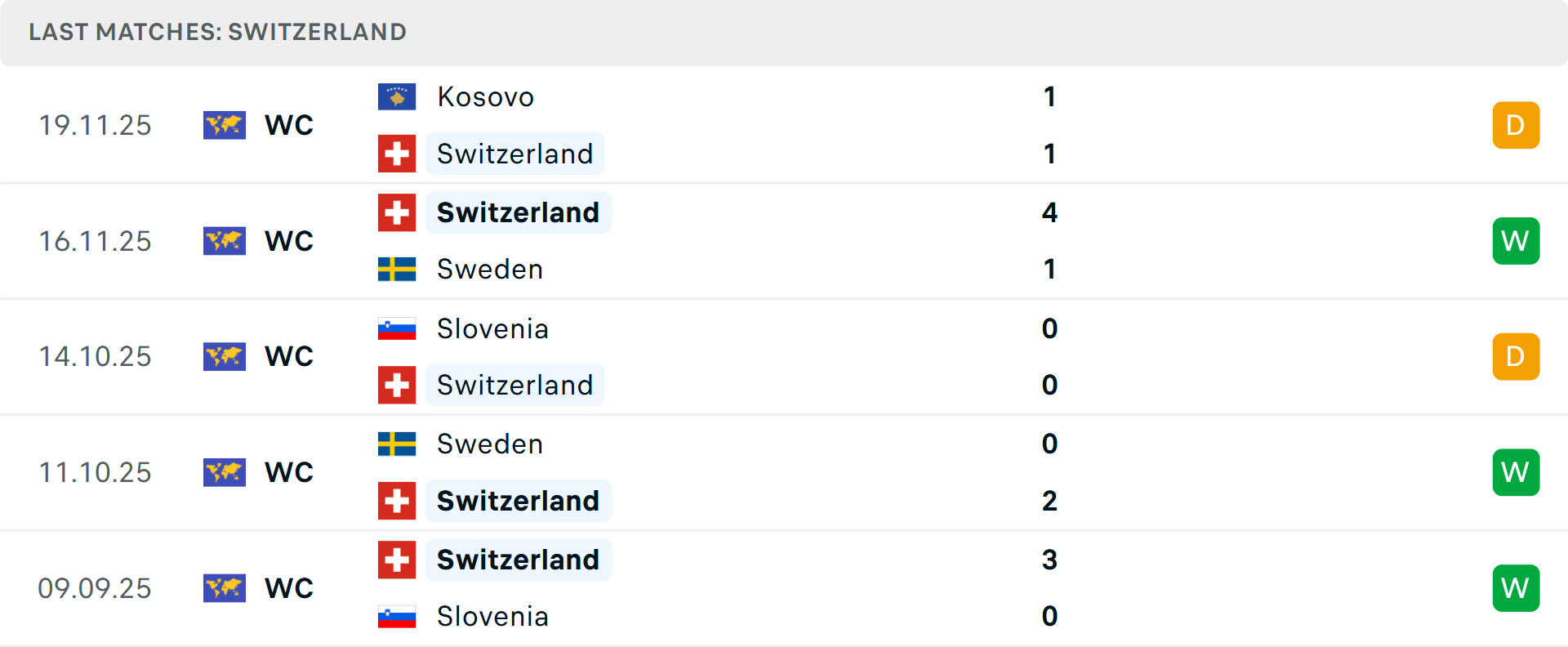
Task: Click the Sweden flag in 16.11.25 match
Action: click(x=397, y=269)
